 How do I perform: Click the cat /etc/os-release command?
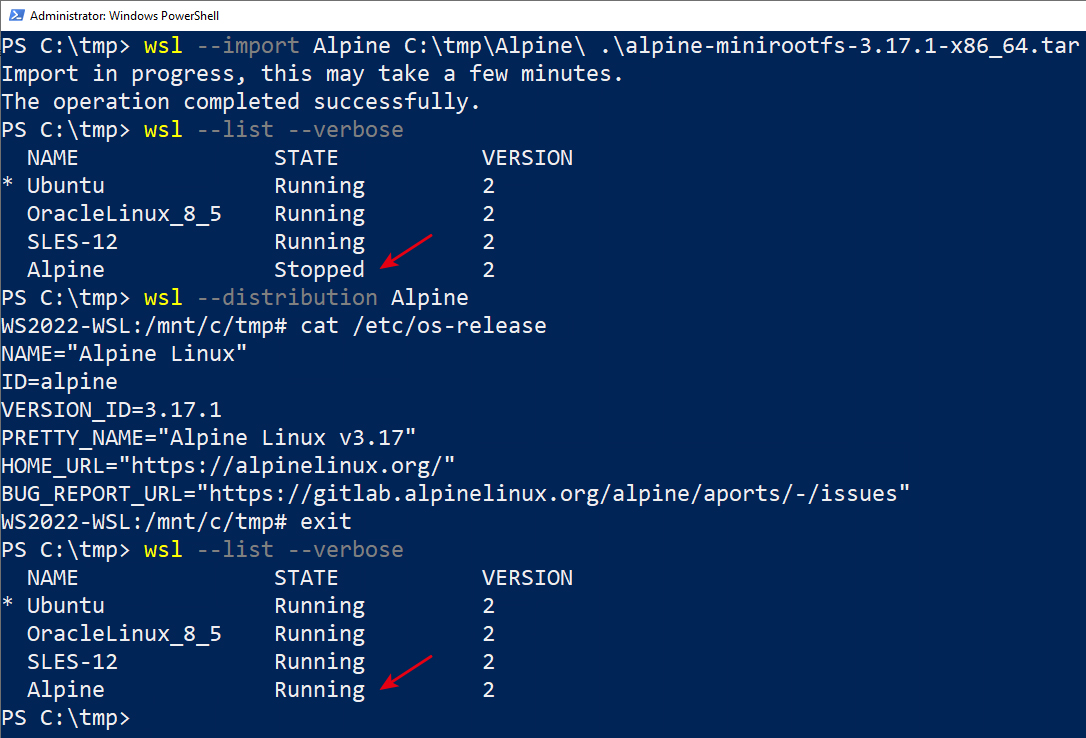pyautogui.click(x=423, y=326)
